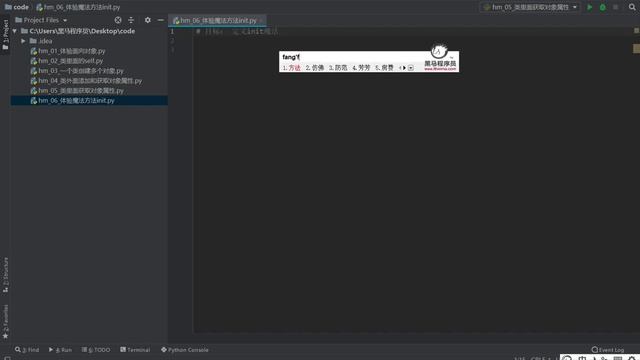Screen dimensions: 640x360
Task: Click the locate/scroll from source icon
Action: point(118,20)
